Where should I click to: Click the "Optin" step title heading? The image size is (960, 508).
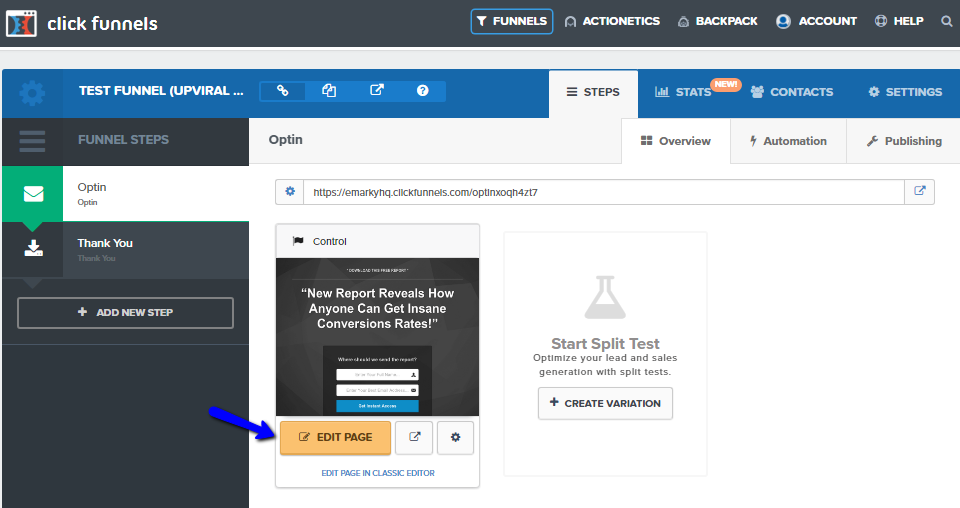click(x=285, y=140)
